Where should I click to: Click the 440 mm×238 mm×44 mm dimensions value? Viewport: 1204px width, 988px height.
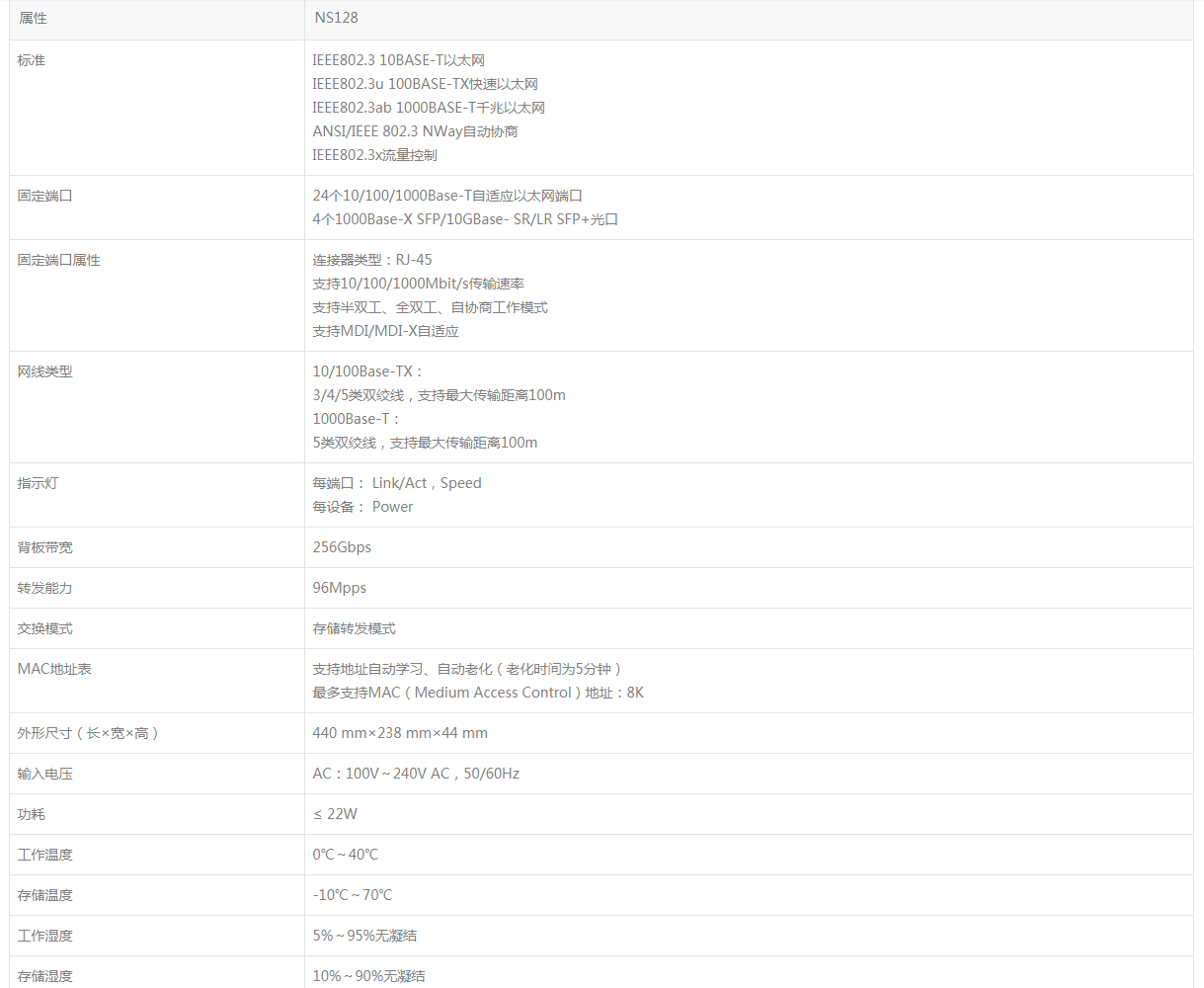(401, 733)
